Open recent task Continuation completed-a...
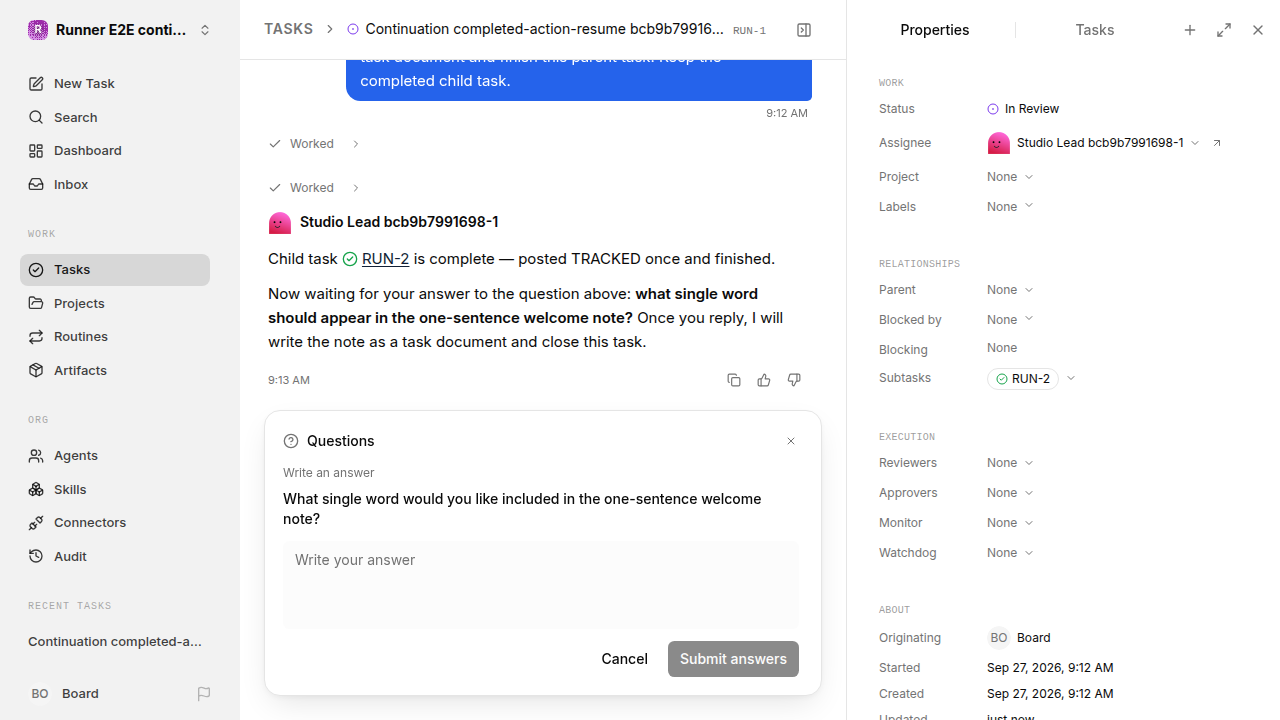Screen dimensions: 1280x720 (115, 641)
